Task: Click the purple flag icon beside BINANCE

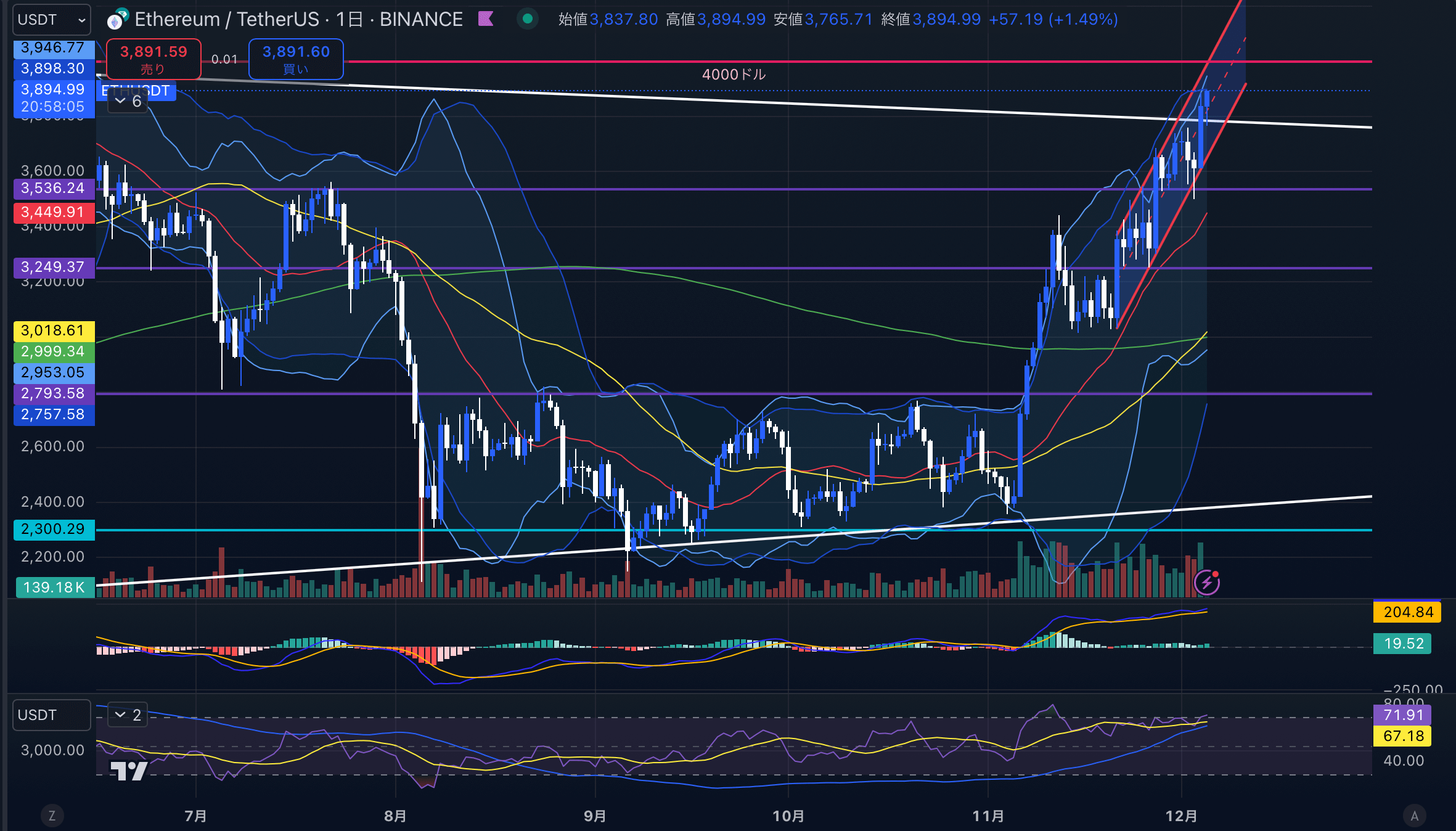Action: [x=486, y=19]
